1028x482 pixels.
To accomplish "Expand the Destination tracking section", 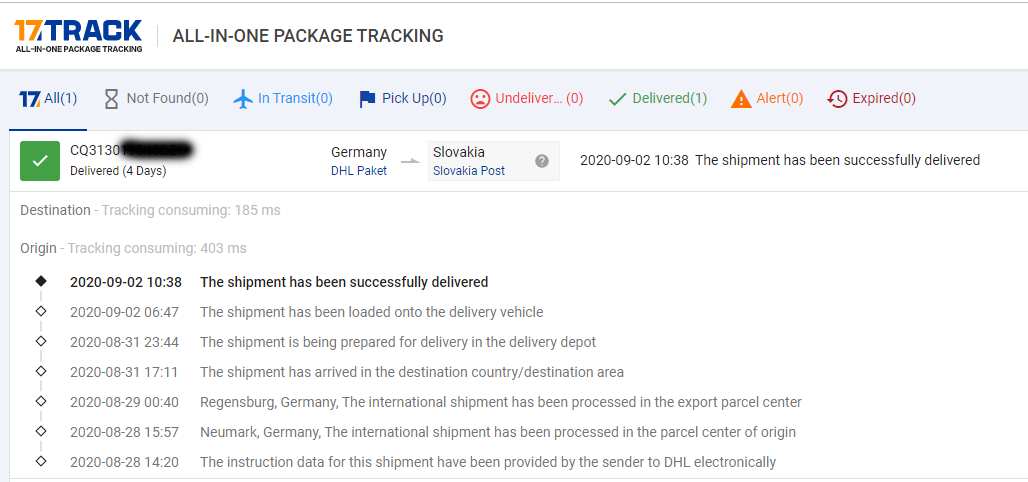I will tap(55, 210).
